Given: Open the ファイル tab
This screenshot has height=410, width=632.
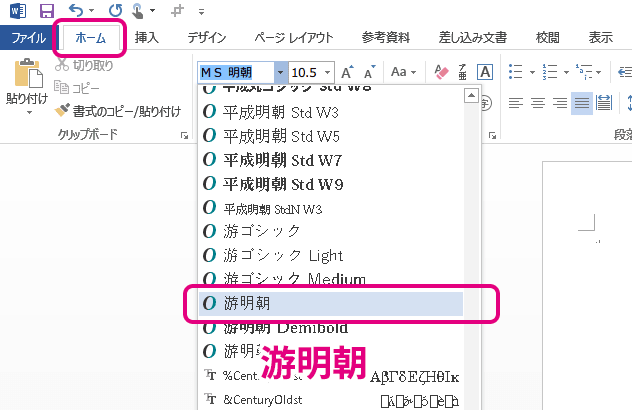Looking at the screenshot, I should click(28, 38).
